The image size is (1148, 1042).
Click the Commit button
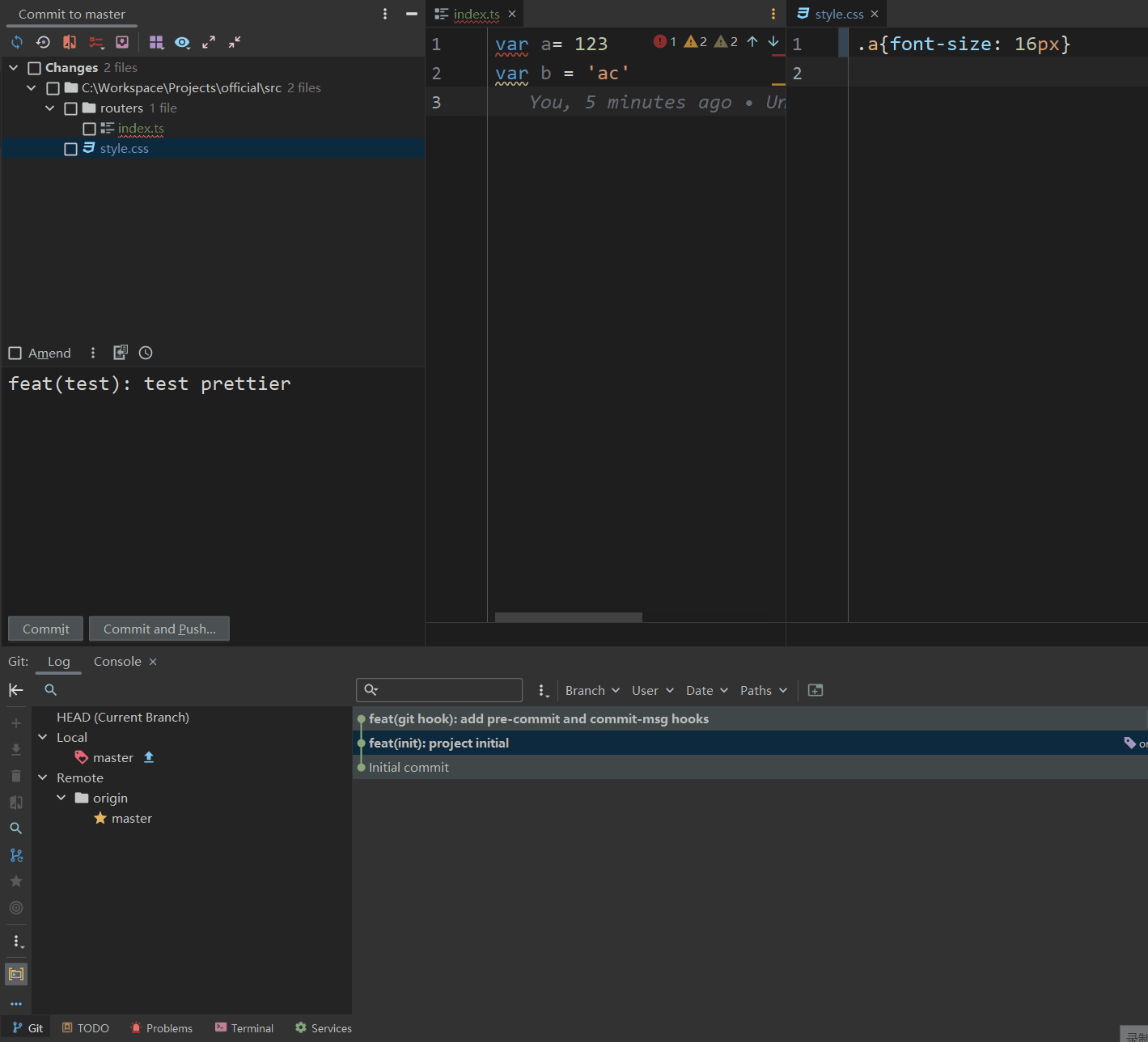pos(45,629)
